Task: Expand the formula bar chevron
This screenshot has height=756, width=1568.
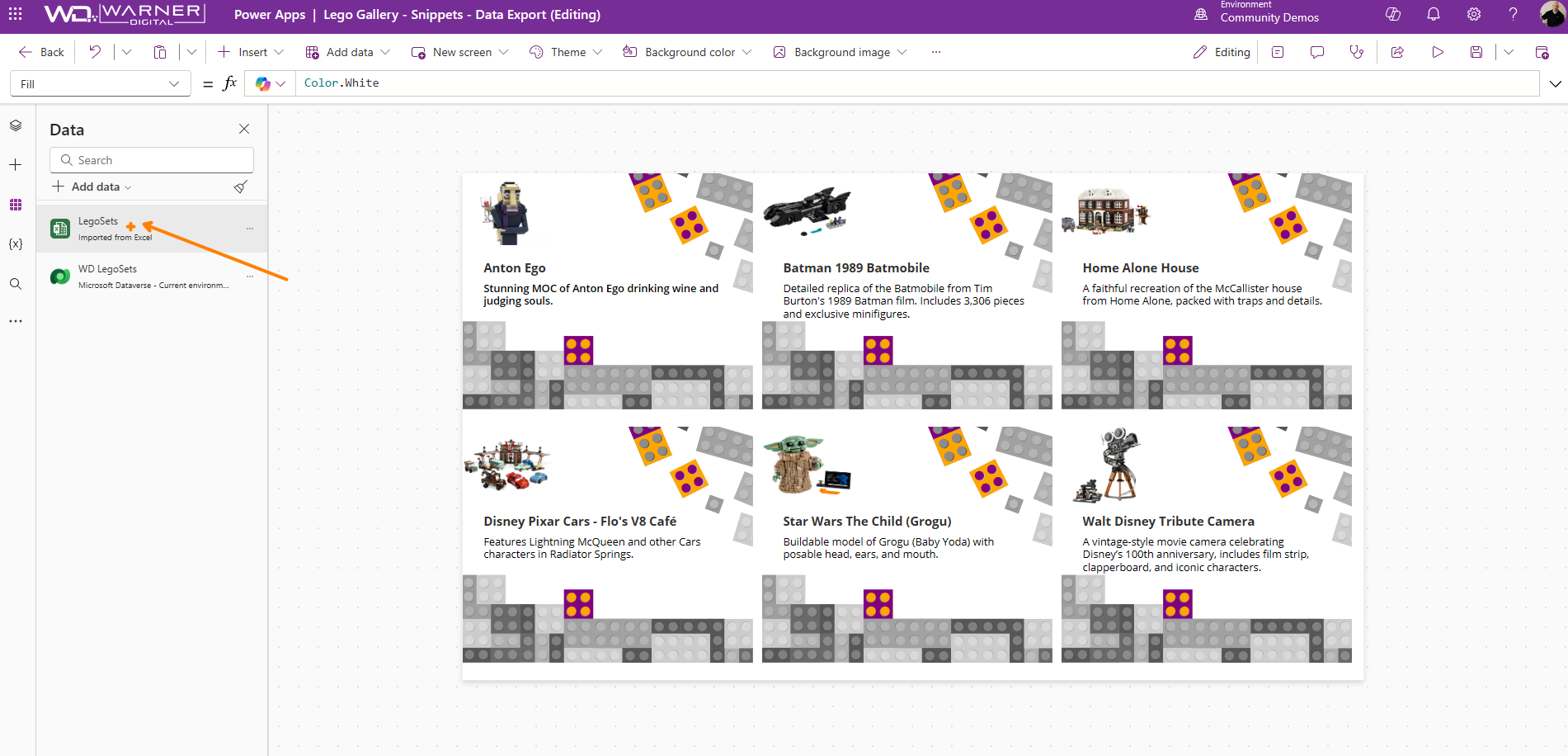Action: [1555, 83]
